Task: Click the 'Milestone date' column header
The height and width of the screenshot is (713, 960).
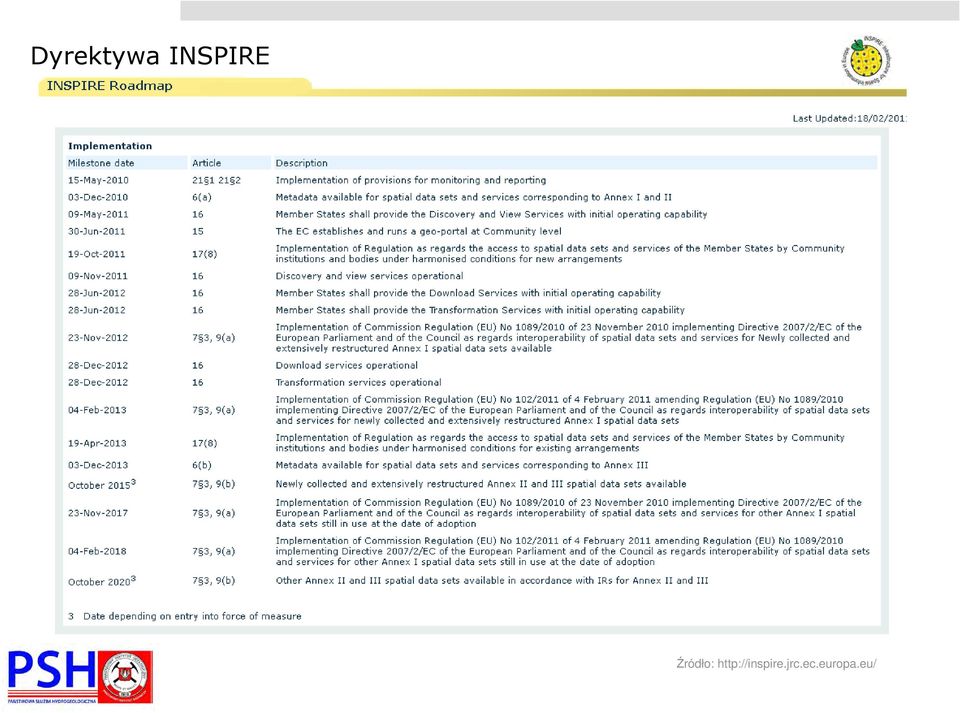Action: point(101,163)
